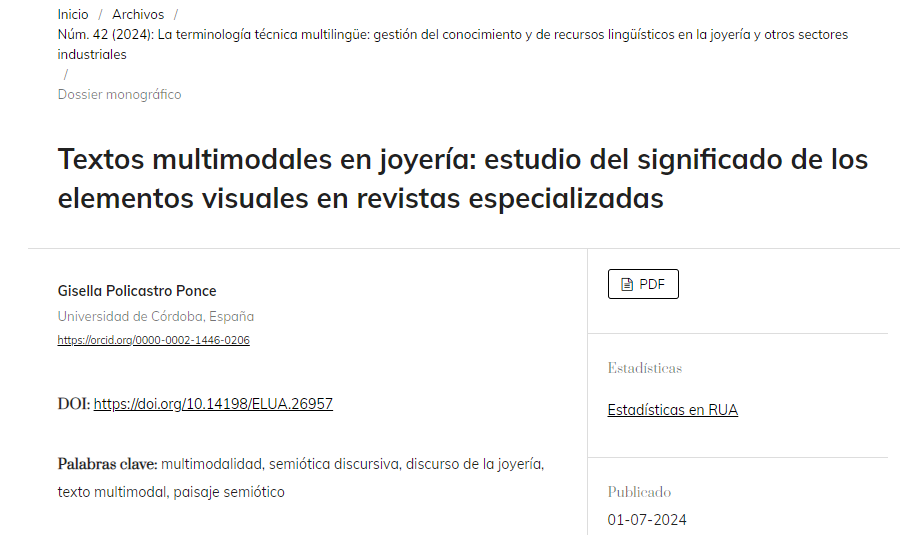Viewport: 900px width, 535px height.
Task: Click the Dossier monográfico breadcrumb text
Action: [x=119, y=94]
